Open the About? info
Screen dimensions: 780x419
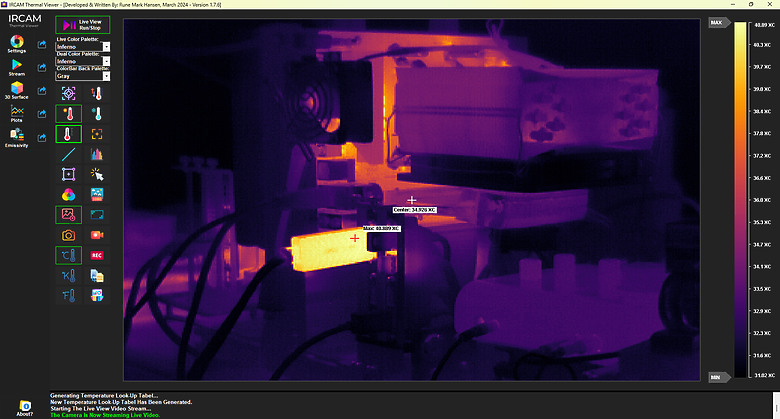[x=24, y=408]
